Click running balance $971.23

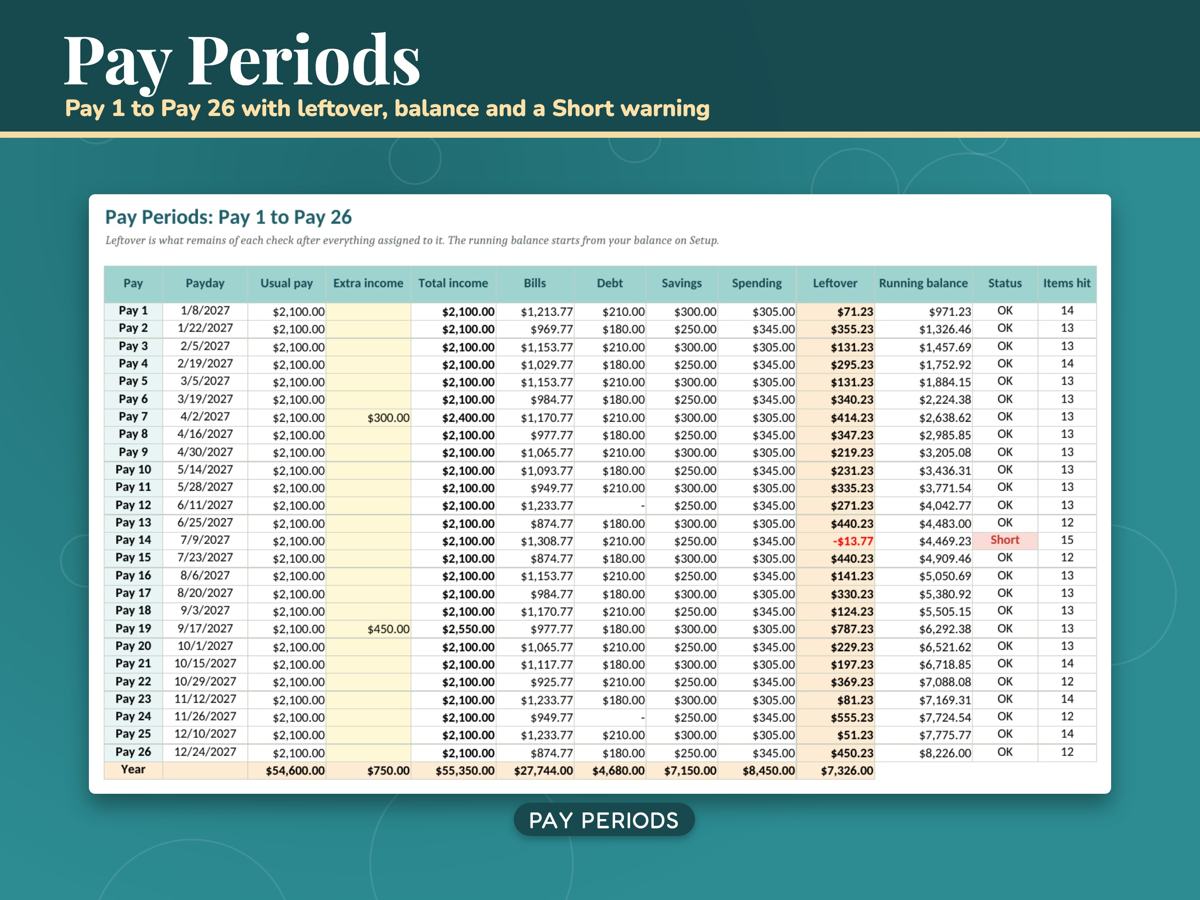point(924,311)
